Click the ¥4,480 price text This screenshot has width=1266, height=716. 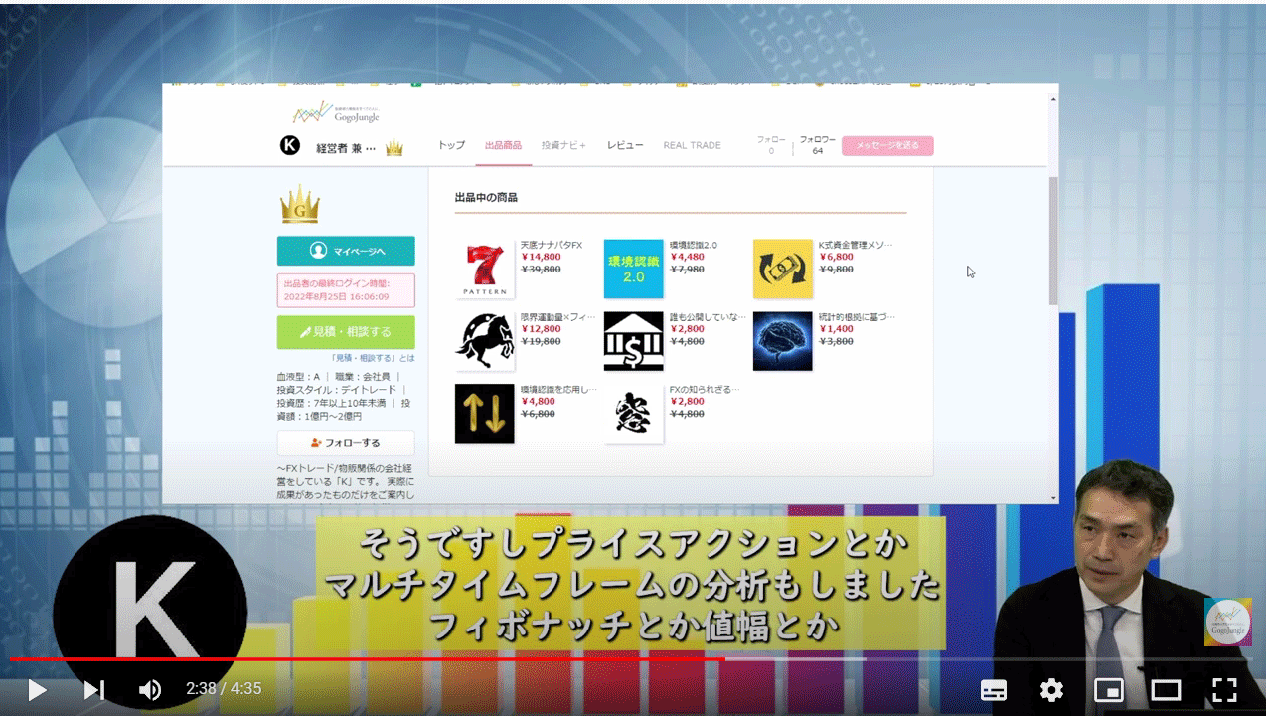tap(687, 257)
